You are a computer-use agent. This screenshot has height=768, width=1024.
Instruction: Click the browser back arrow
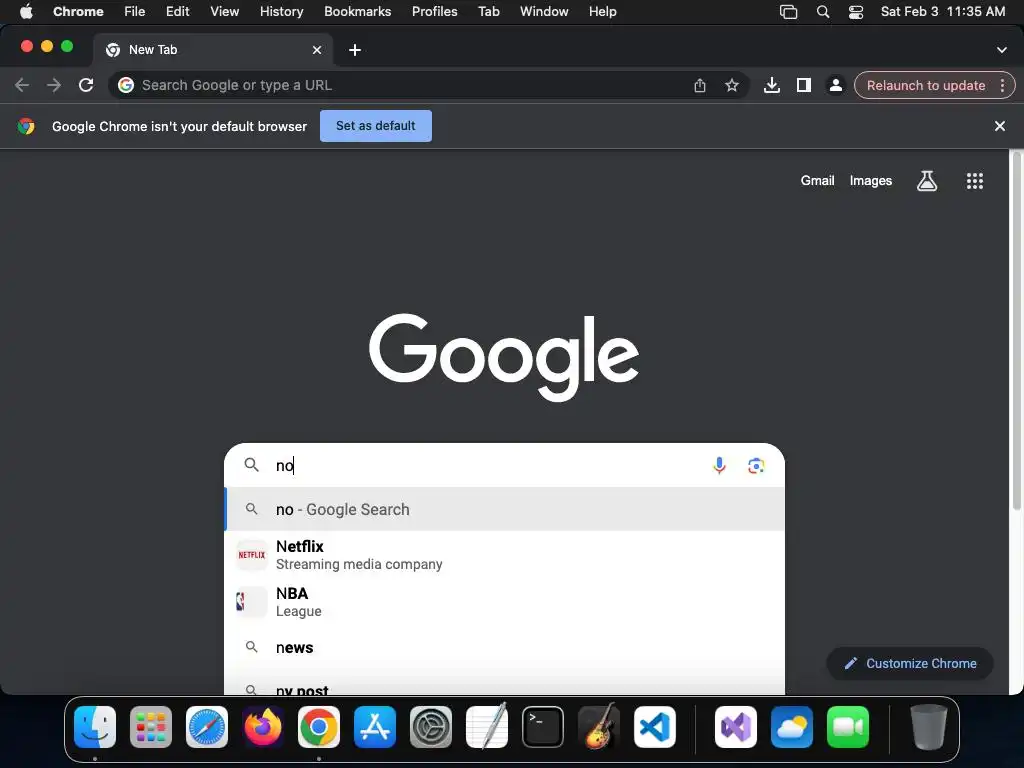[22, 85]
